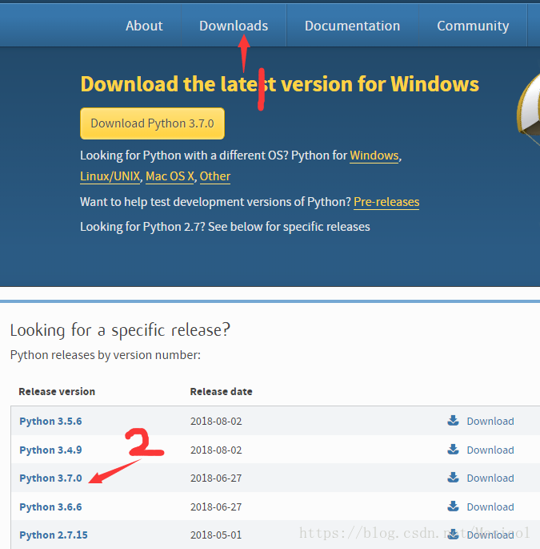Click download icon in Python 2.7.15 row
540x549 pixels.
[x=453, y=535]
